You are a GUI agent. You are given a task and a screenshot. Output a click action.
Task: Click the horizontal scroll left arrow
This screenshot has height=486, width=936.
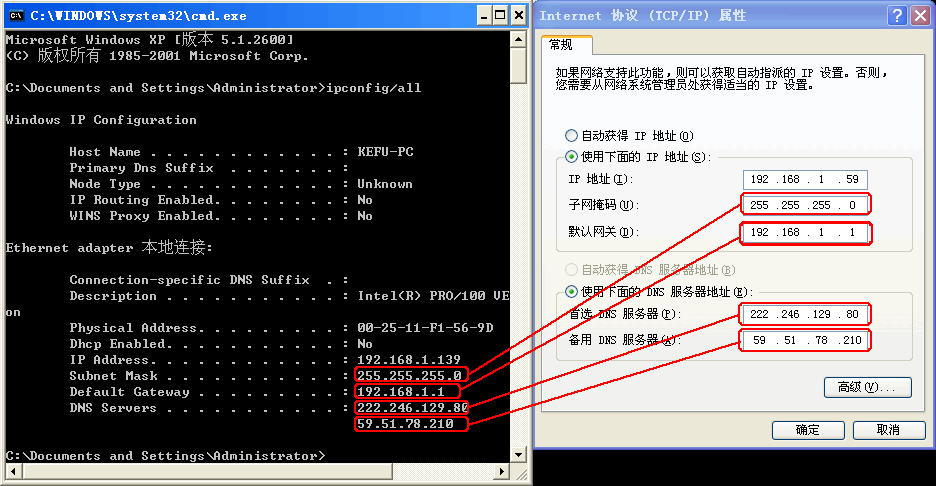click(x=13, y=472)
